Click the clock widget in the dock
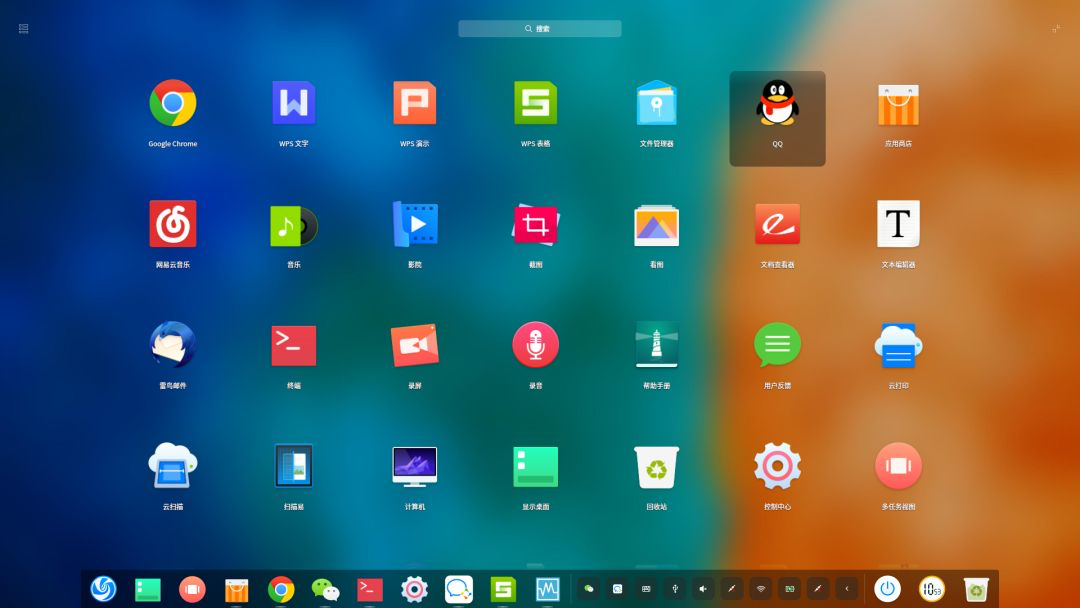 click(x=932, y=589)
